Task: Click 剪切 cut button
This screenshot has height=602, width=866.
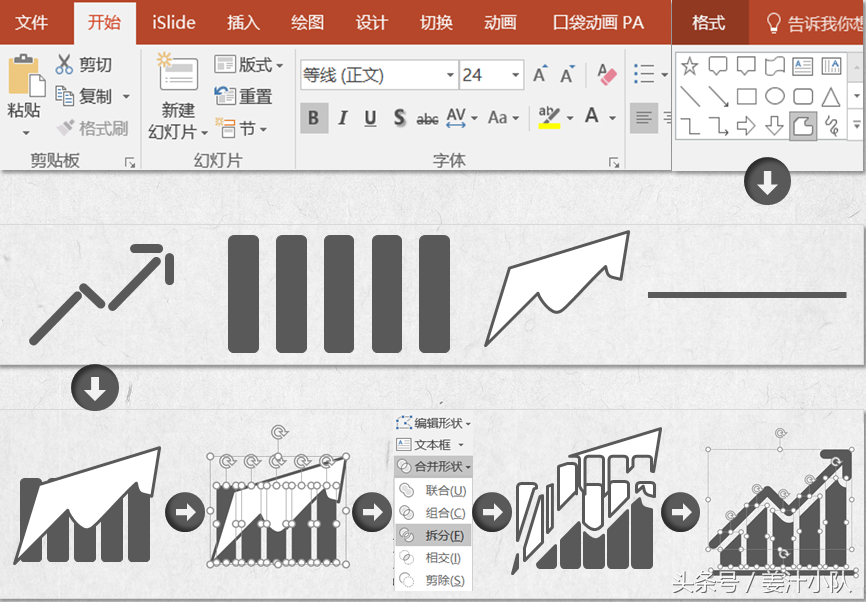Action: [83, 65]
